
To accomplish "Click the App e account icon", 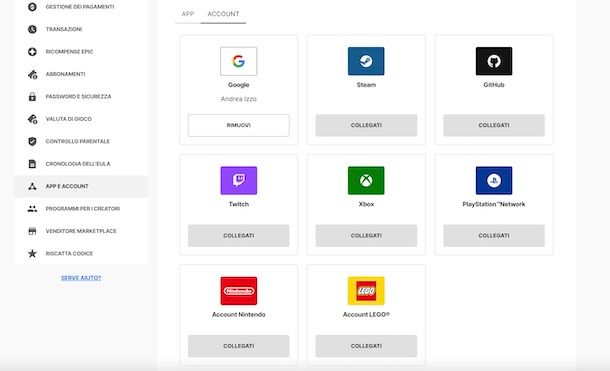I will [32, 186].
